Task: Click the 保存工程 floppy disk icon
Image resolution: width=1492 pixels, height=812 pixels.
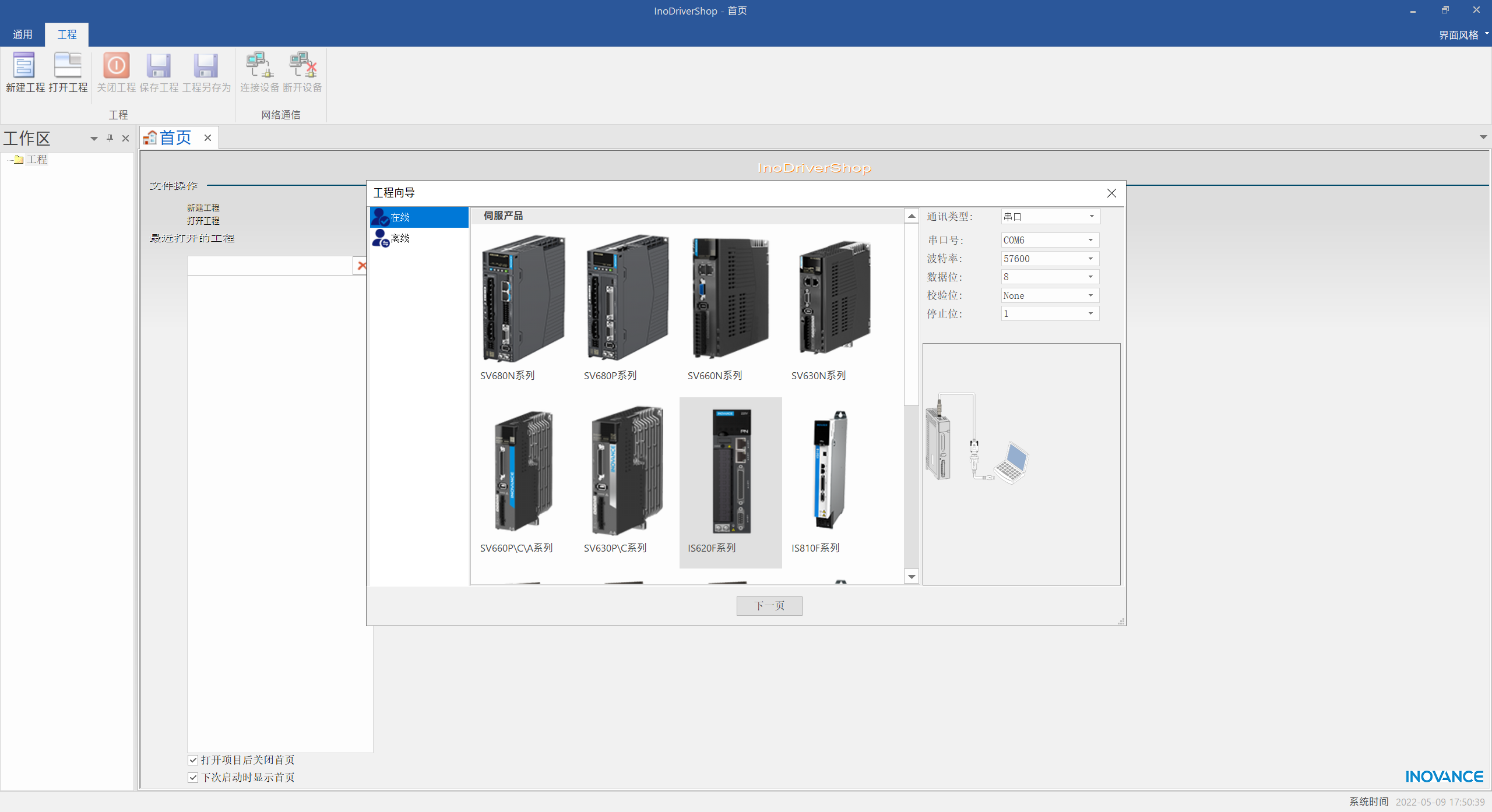Action: click(x=159, y=66)
